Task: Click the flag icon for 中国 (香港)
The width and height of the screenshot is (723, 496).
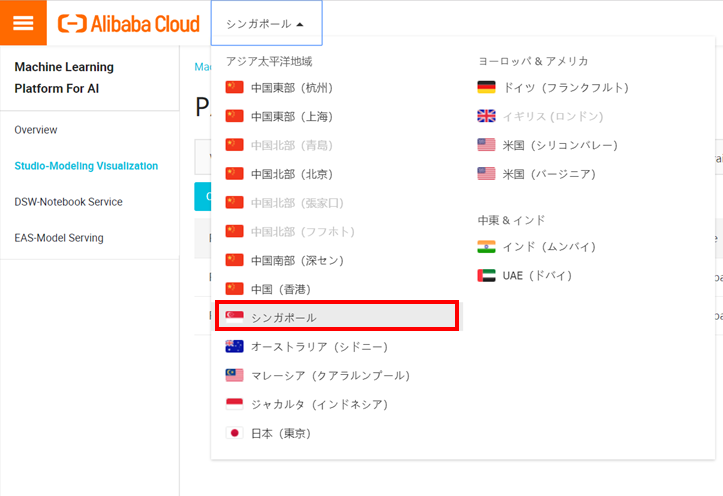Action: 234,289
